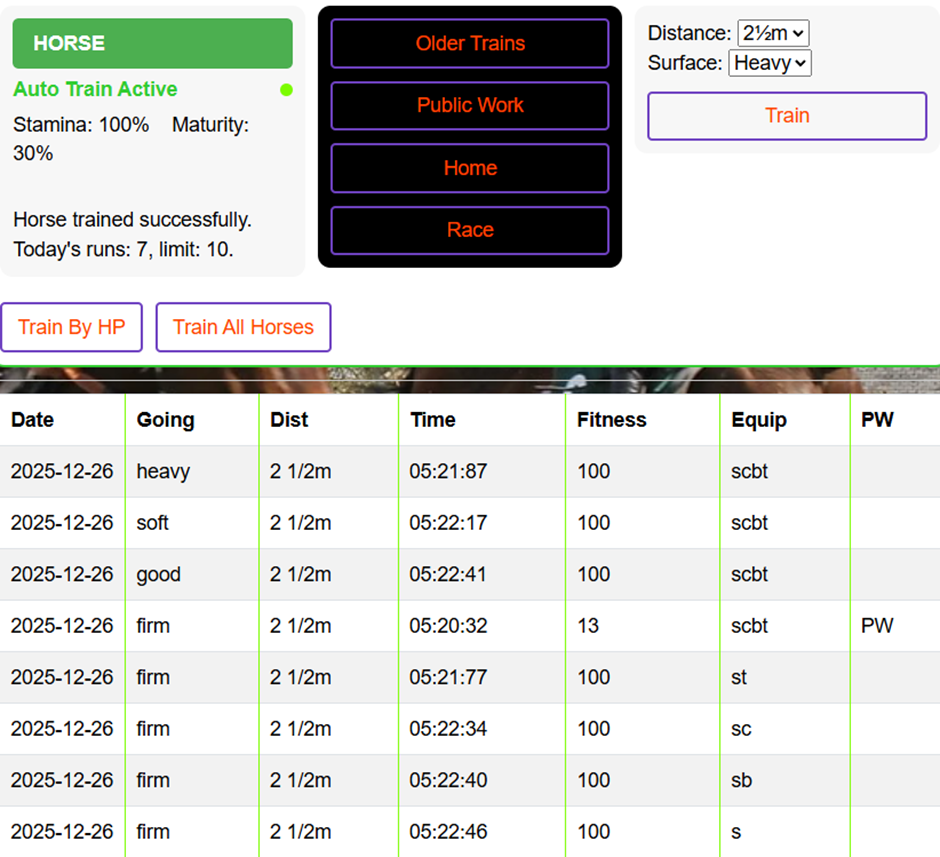The image size is (940, 857).
Task: Navigate to Home
Action: pyautogui.click(x=470, y=168)
